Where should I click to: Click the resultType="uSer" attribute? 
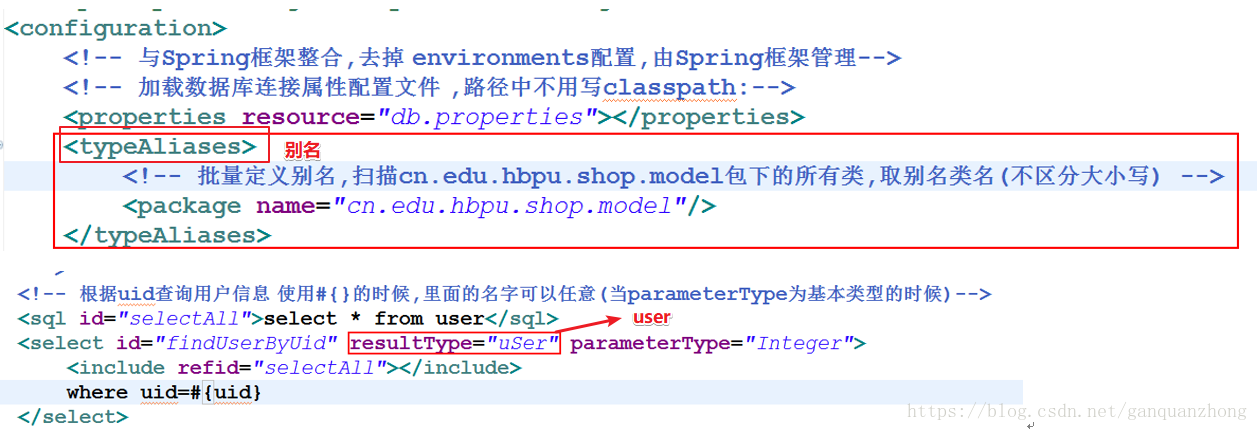click(x=455, y=344)
